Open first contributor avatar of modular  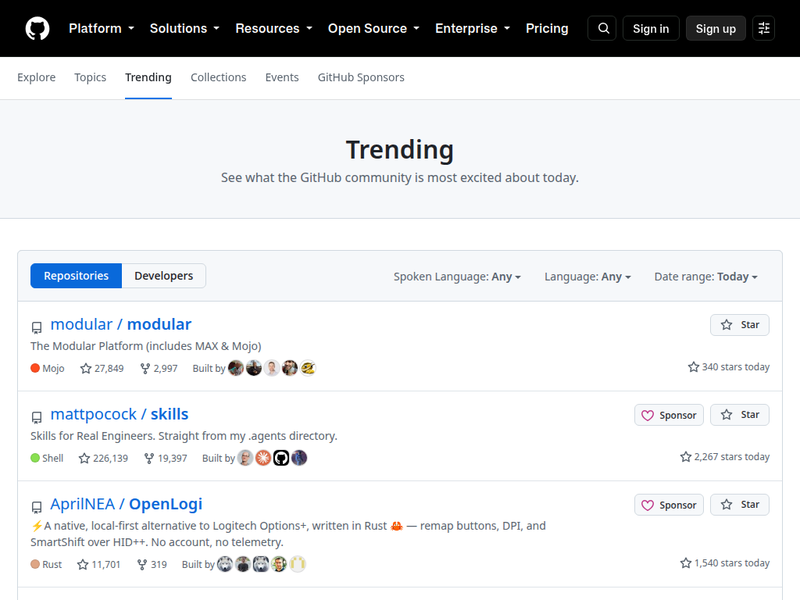[x=236, y=368]
